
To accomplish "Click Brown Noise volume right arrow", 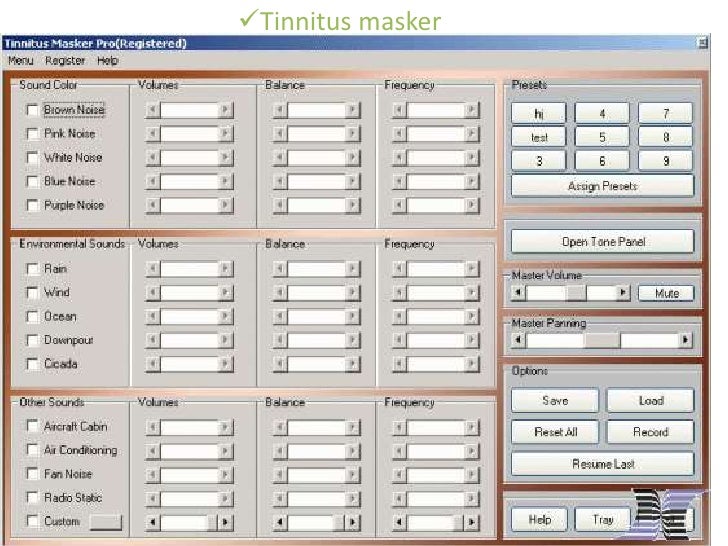I will tap(225, 110).
